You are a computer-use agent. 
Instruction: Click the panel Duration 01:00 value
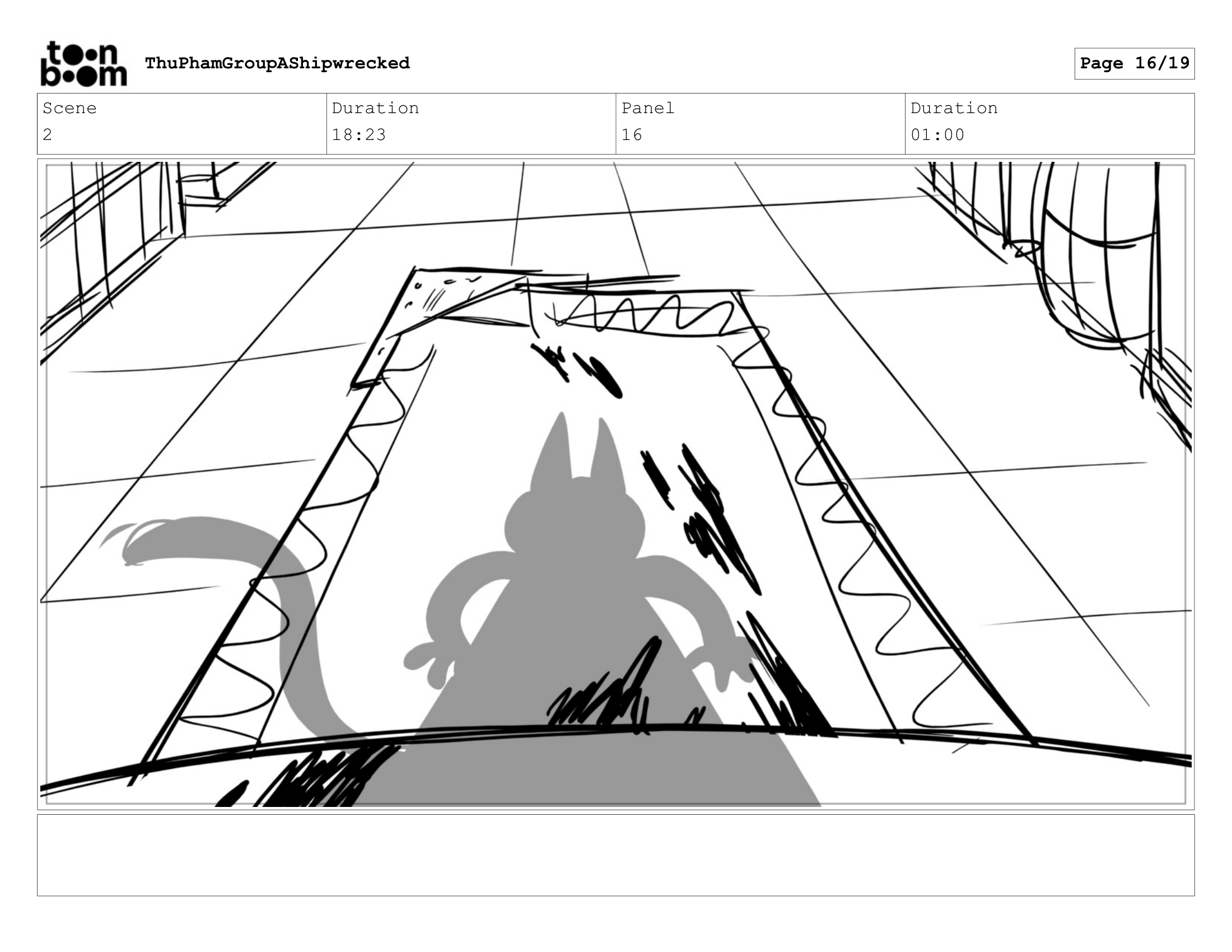coord(937,136)
